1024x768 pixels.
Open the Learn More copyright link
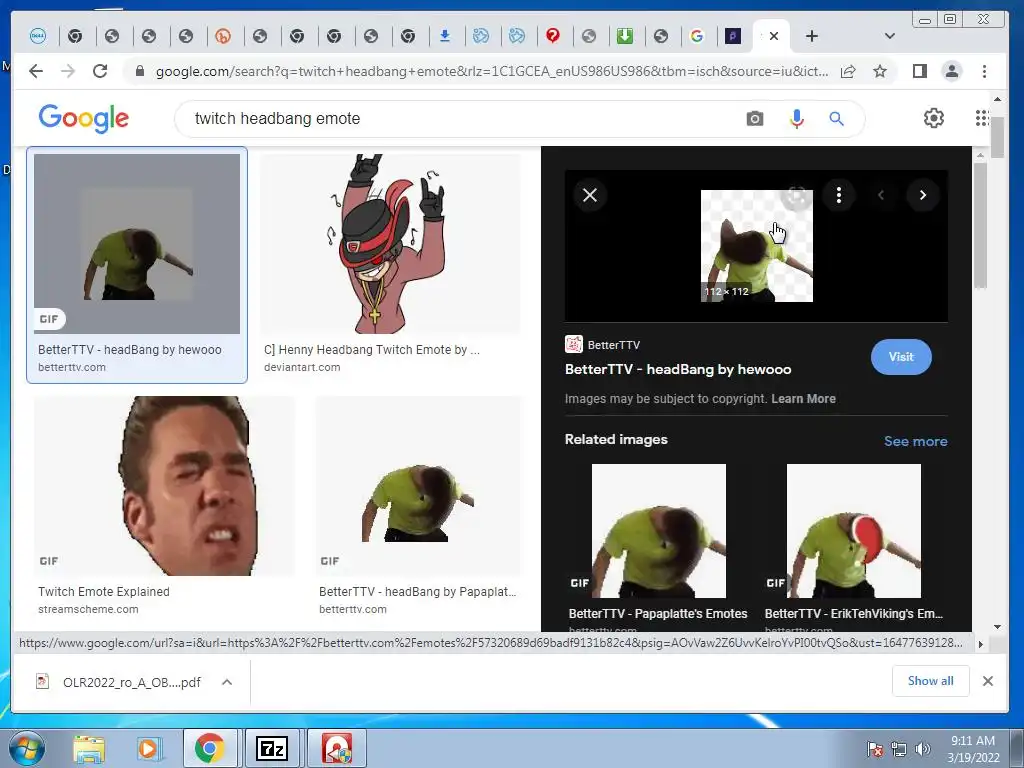point(803,398)
